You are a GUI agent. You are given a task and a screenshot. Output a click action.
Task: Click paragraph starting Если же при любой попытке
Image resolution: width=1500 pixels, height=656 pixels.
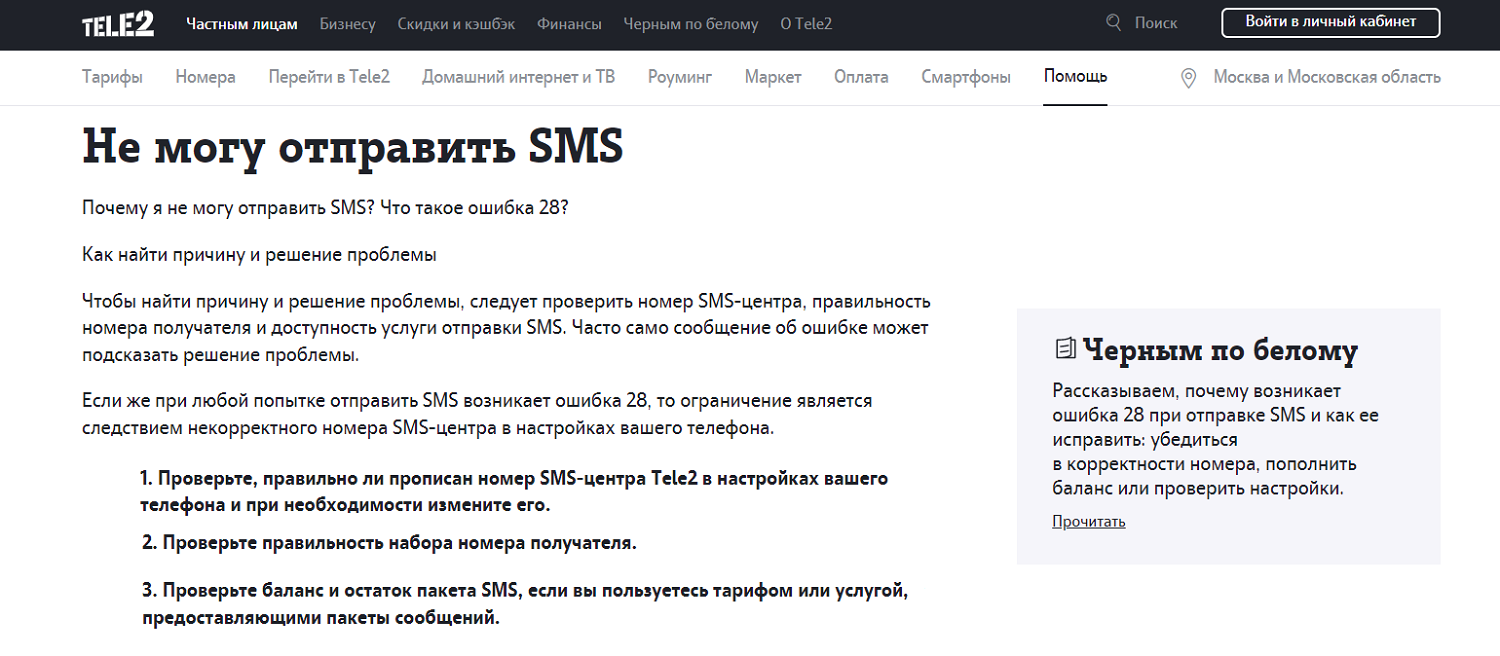[478, 414]
